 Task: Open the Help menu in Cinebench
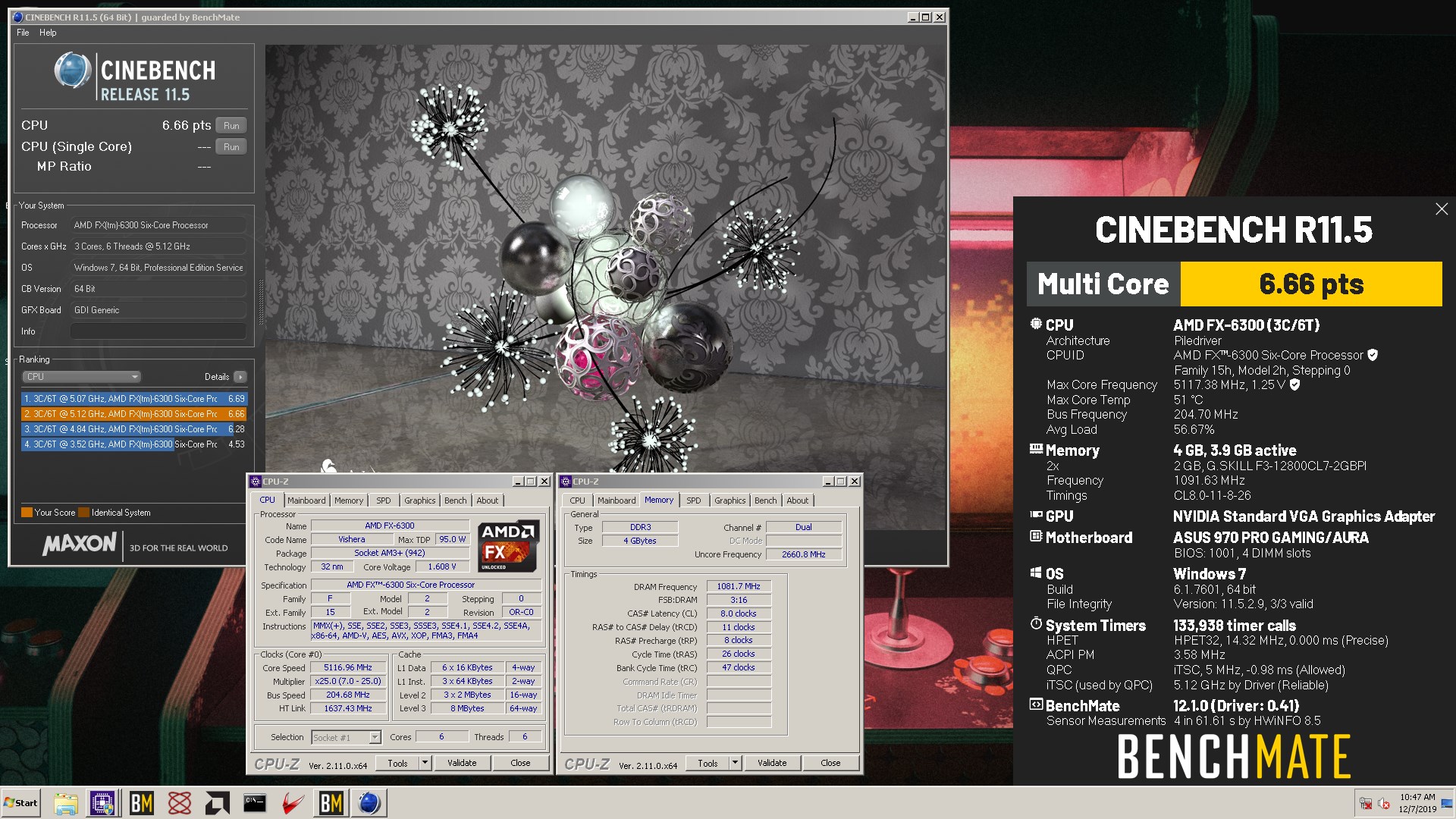pyautogui.click(x=48, y=33)
